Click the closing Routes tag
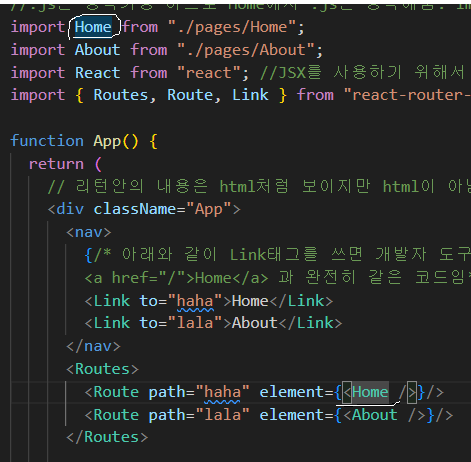Screen dimensions: 471x462 click(107, 437)
